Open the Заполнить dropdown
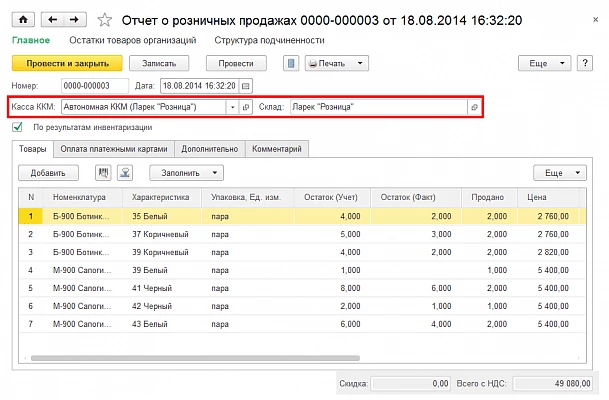This screenshot has width=609, height=400. pyautogui.click(x=186, y=173)
